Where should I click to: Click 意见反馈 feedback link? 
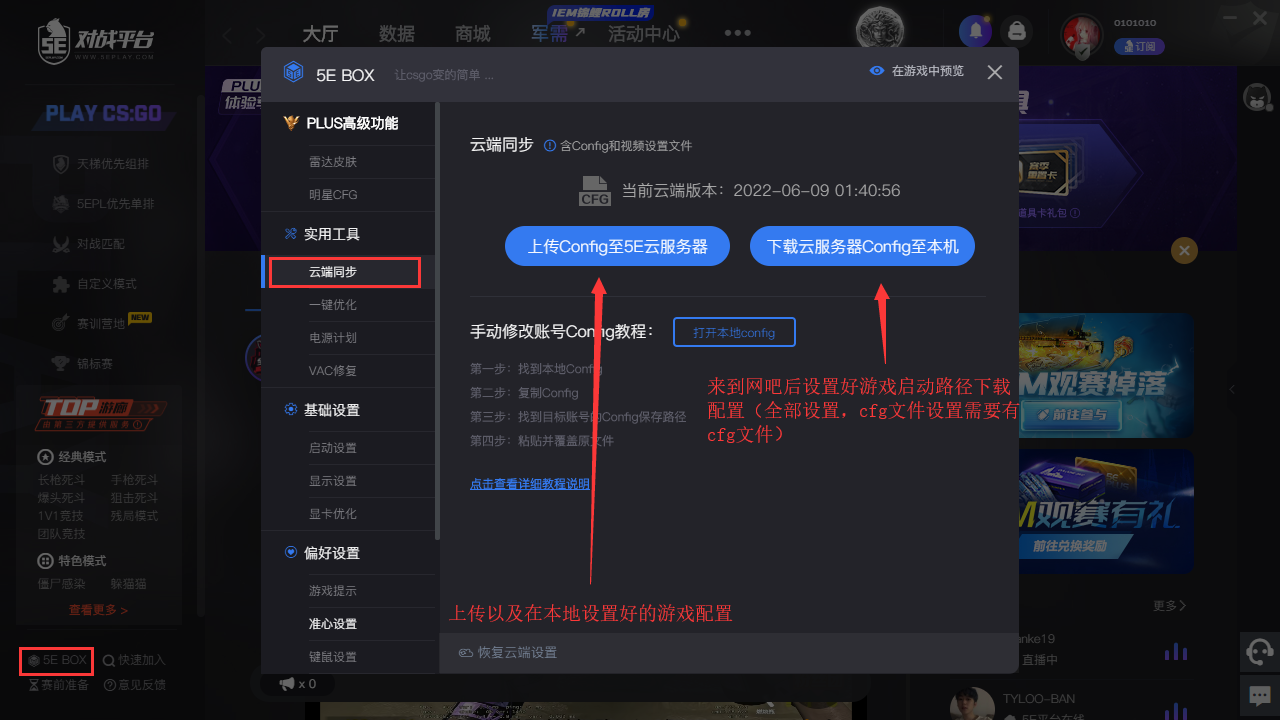[135, 685]
